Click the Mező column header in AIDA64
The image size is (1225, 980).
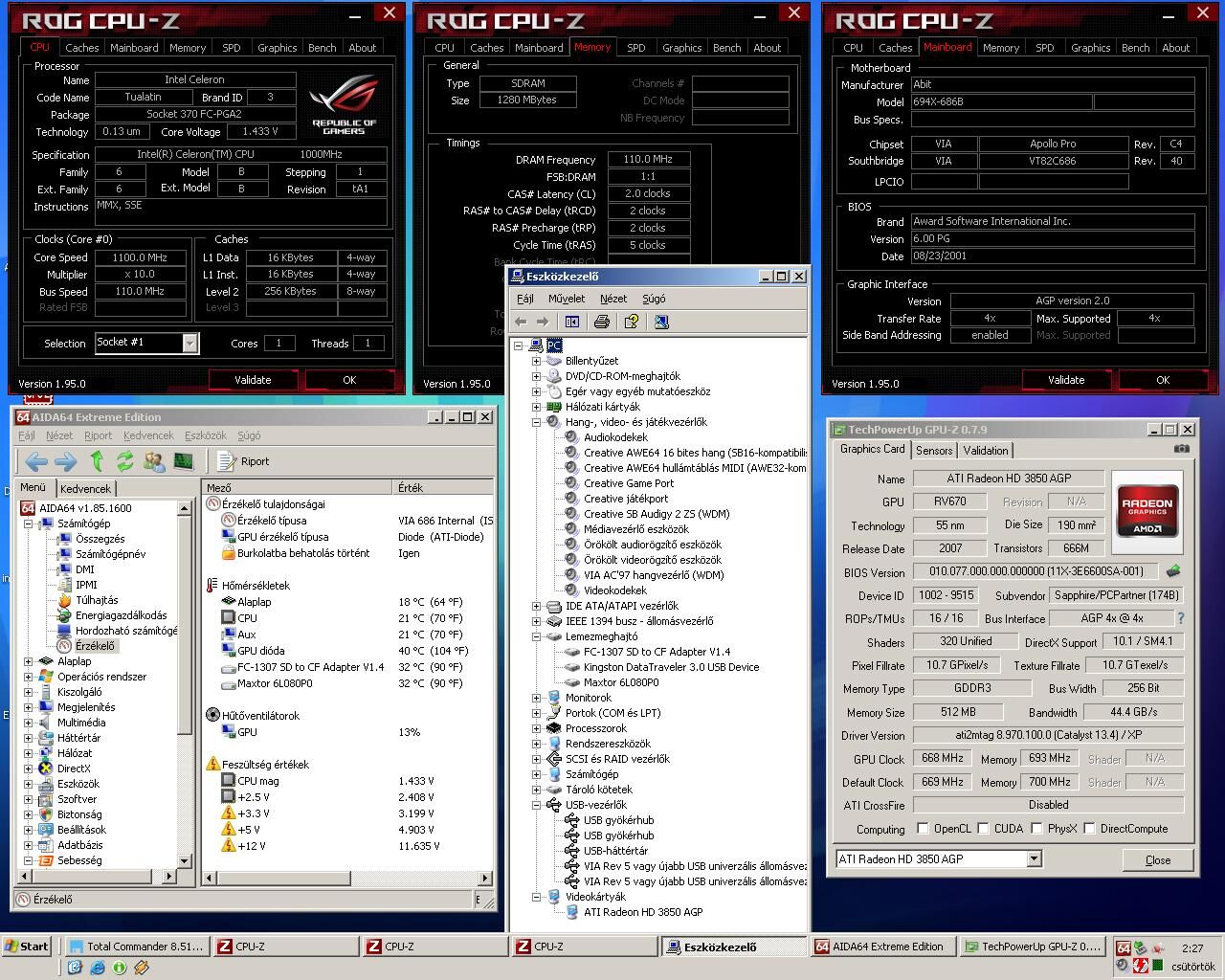point(298,488)
